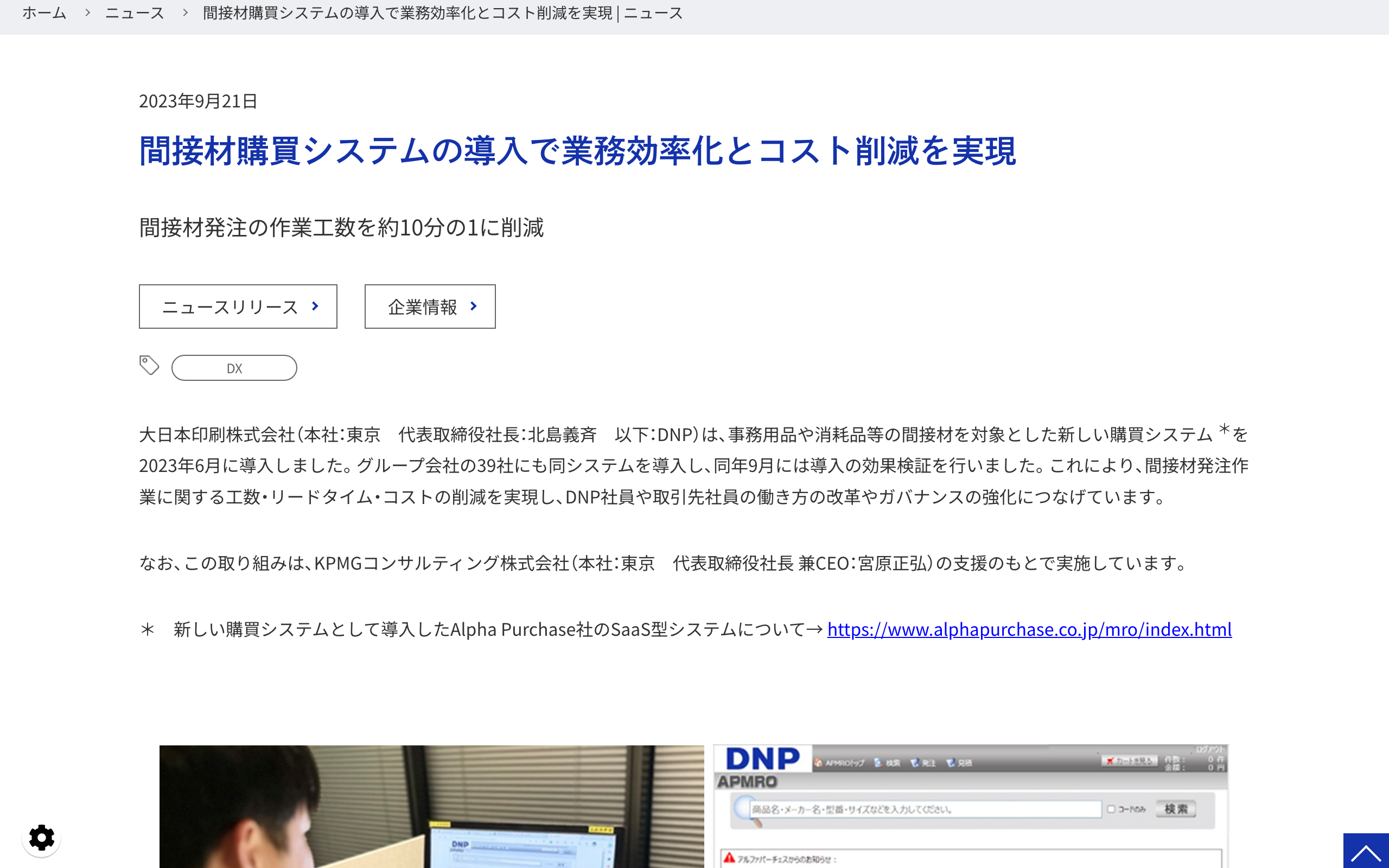Click the back-to-top arrow button
This screenshot has height=868, width=1389.
(1366, 851)
